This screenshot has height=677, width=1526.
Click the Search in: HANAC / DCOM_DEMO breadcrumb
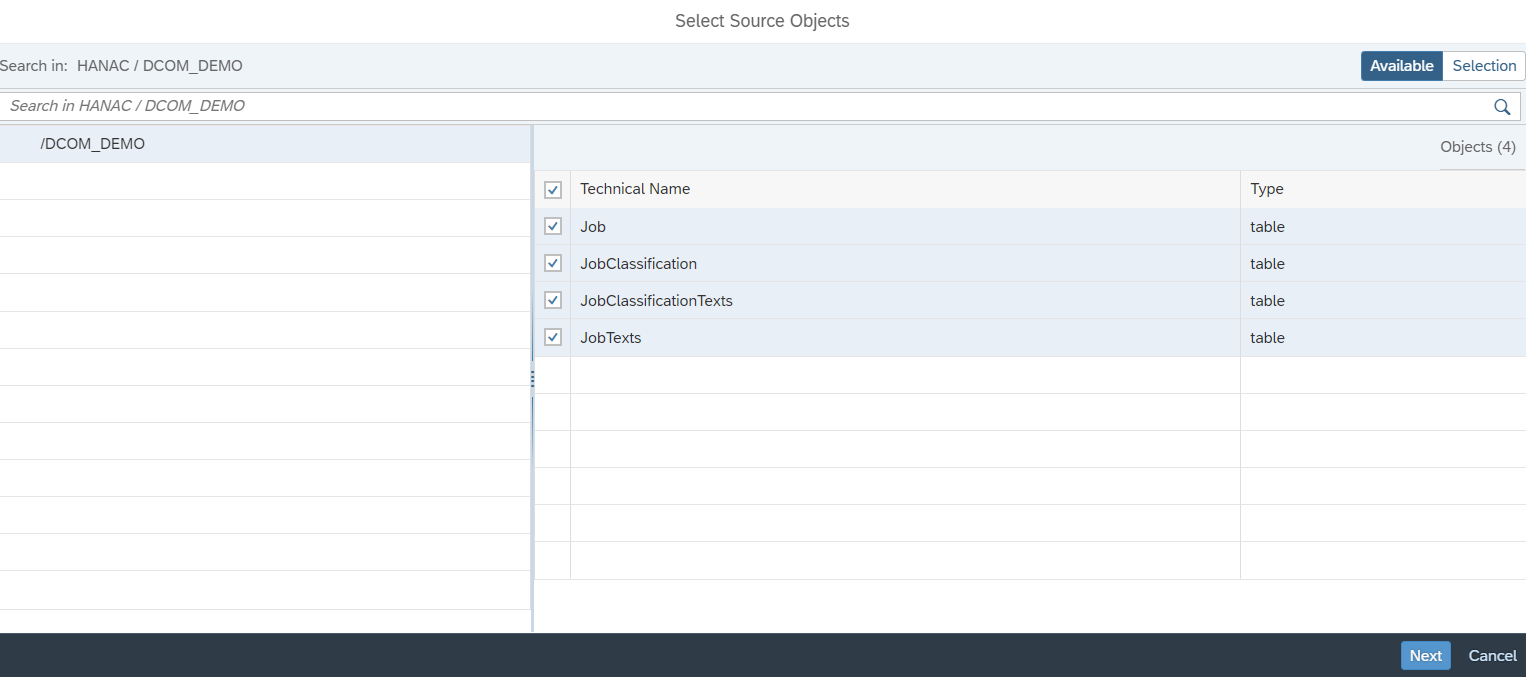click(x=121, y=65)
